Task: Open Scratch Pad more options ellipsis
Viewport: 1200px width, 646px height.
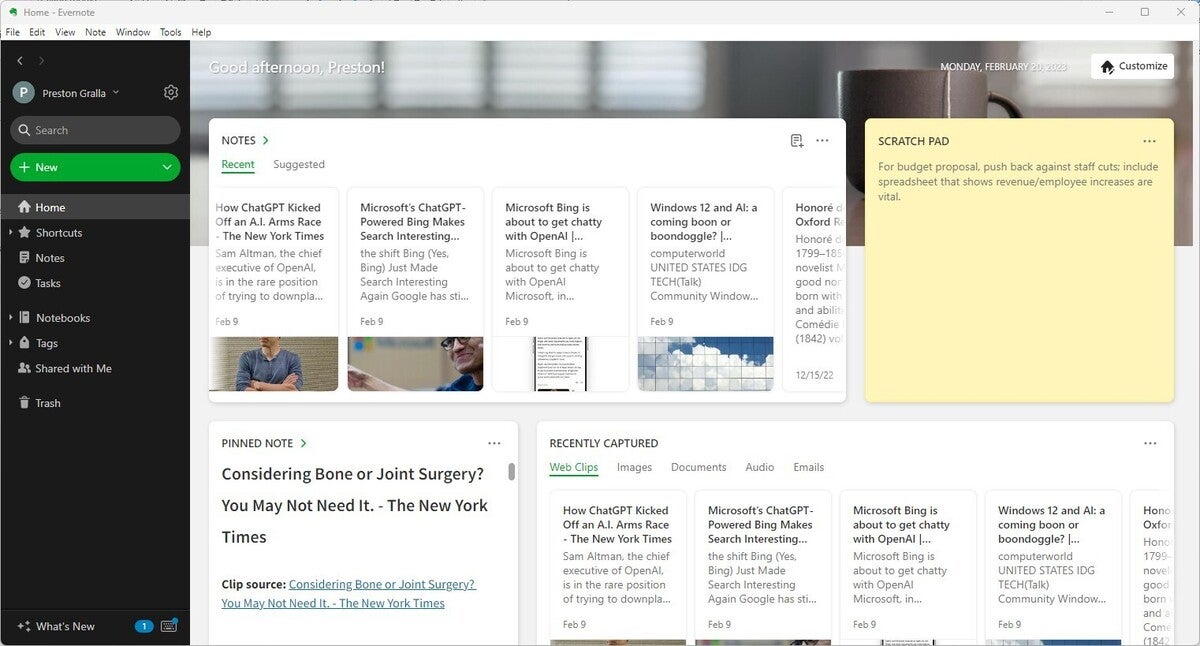Action: [1150, 141]
